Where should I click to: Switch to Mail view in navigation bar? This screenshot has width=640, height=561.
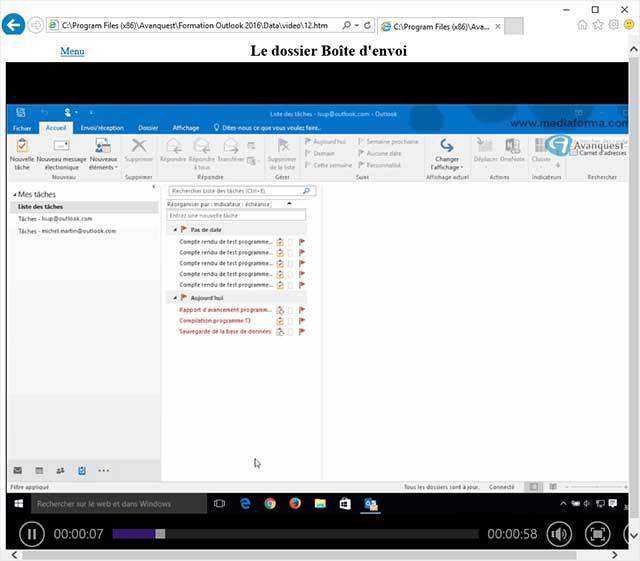coord(18,470)
